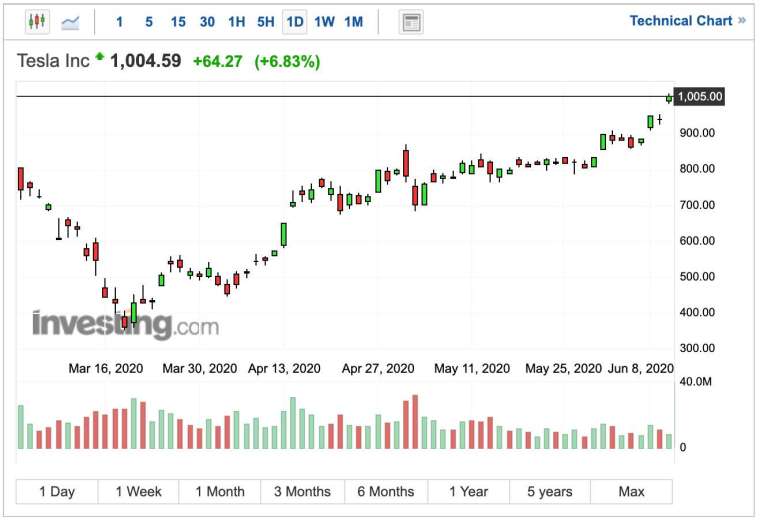Show the 5 years range

click(x=550, y=492)
